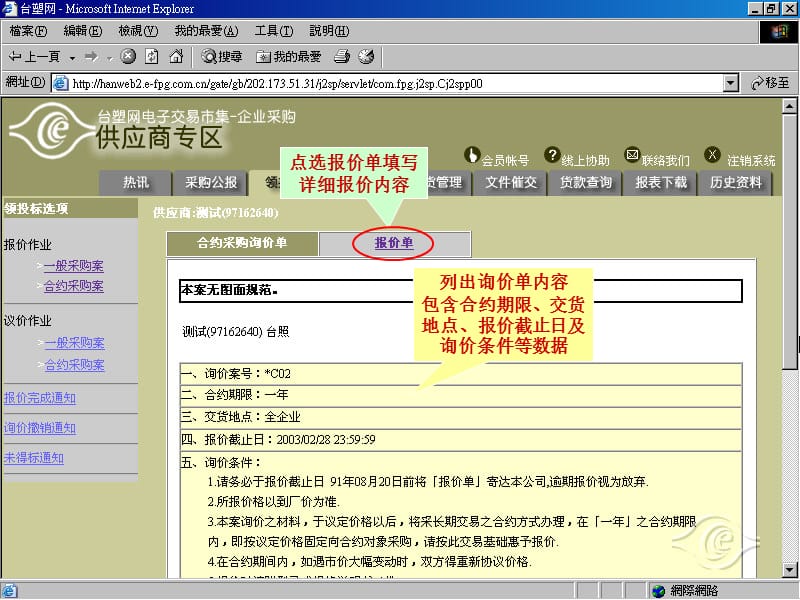Screen dimensions: 800x600
Task: Click the 领投标选项 sidebar header
Action: (70, 209)
